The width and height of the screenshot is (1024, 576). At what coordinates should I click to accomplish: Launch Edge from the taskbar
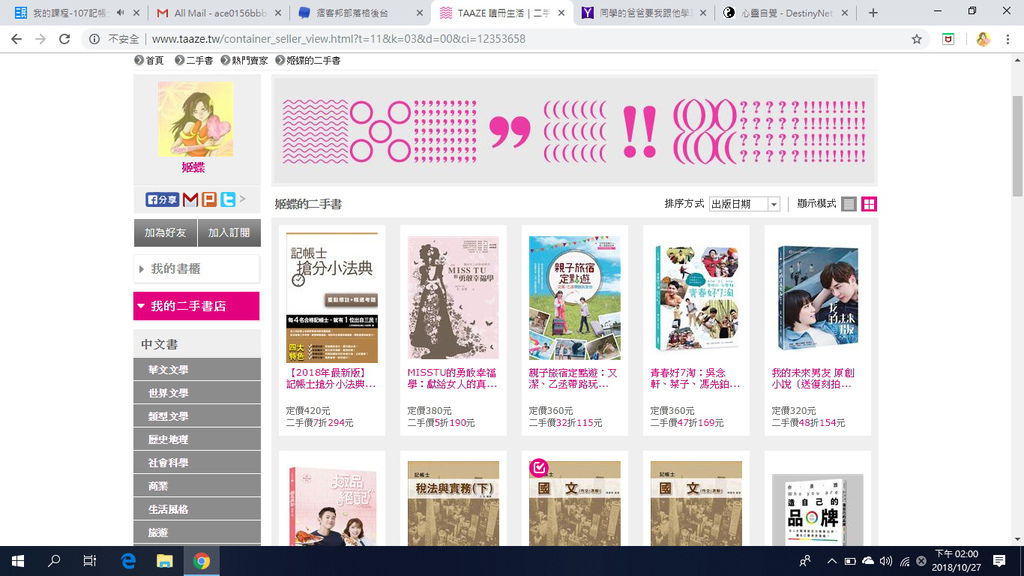pyautogui.click(x=128, y=561)
